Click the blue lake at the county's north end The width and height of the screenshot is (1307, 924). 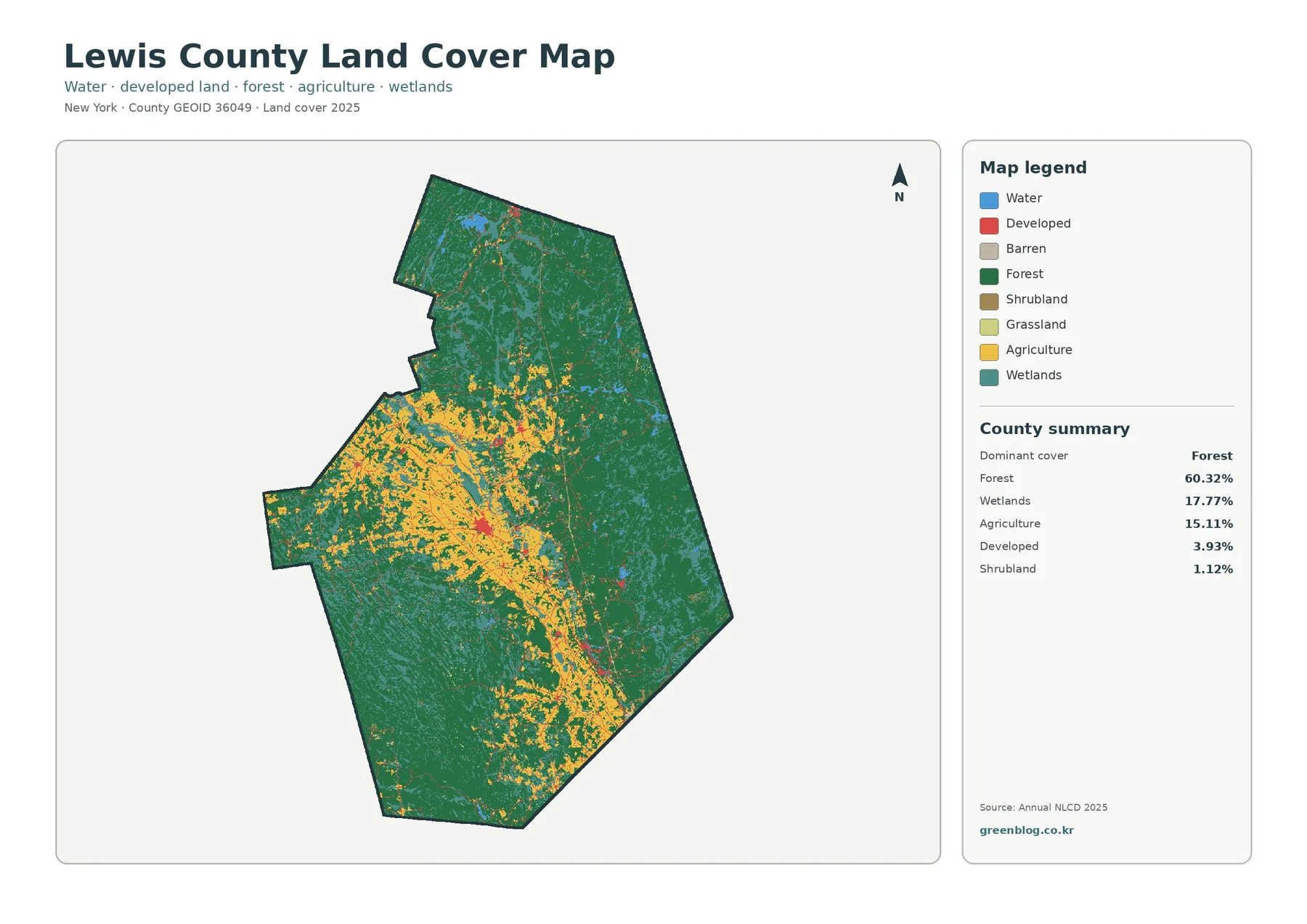pyautogui.click(x=474, y=222)
